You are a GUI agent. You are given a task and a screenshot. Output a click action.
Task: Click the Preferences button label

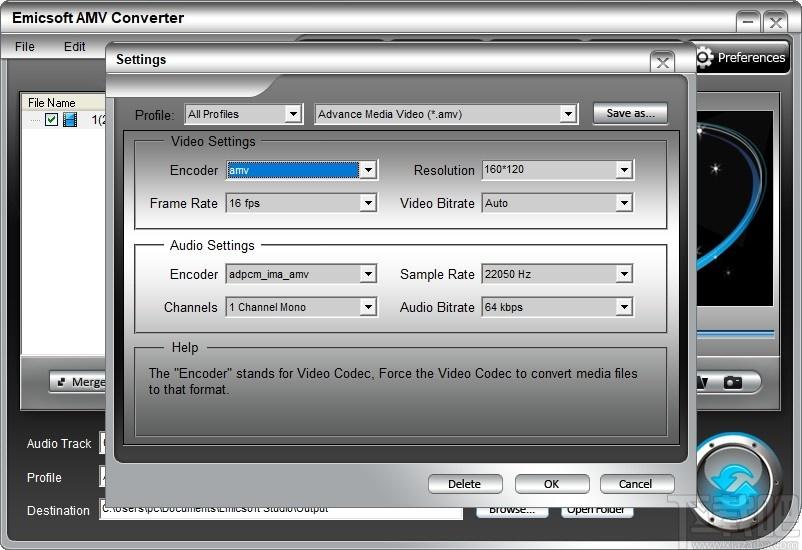(751, 57)
